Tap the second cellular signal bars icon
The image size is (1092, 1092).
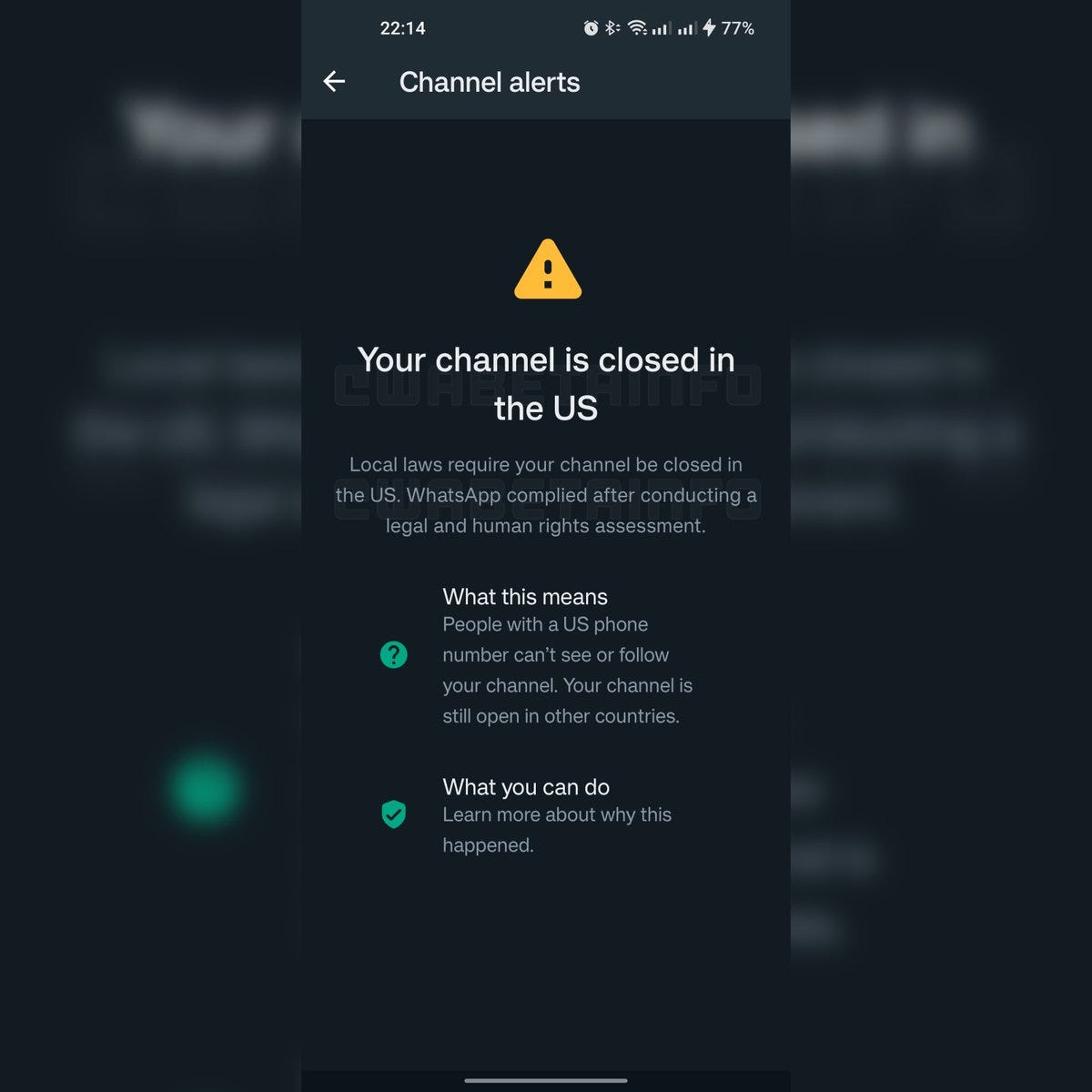click(687, 28)
